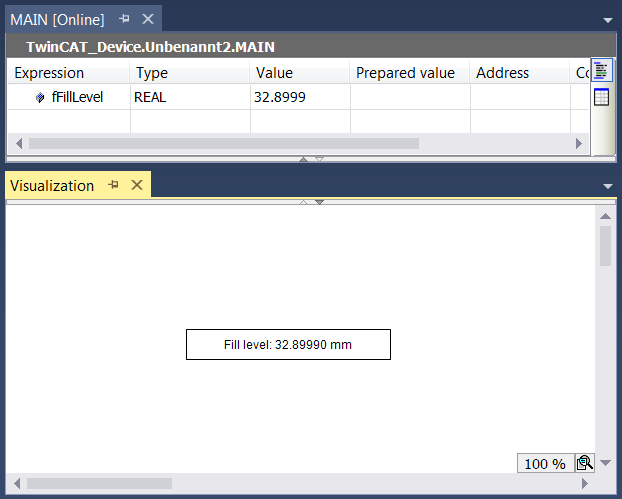Click the fFillLevel variable icon
The image size is (622, 499).
coord(40,98)
